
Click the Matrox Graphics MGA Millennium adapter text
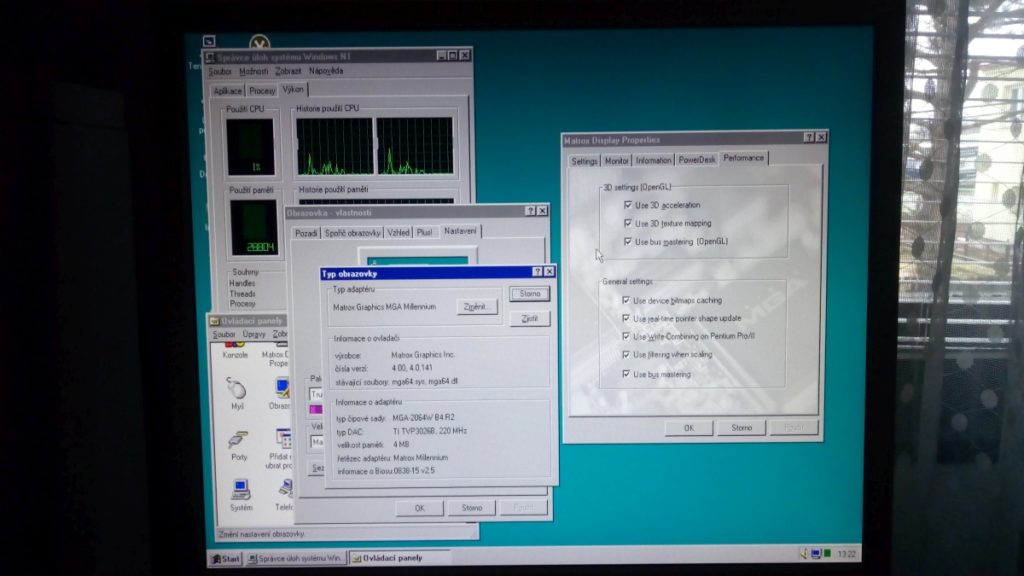pos(384,307)
